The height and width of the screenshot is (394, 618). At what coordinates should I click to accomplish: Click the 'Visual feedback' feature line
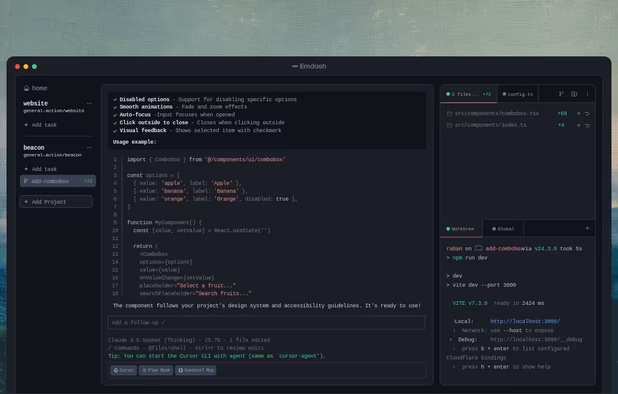tap(197, 130)
